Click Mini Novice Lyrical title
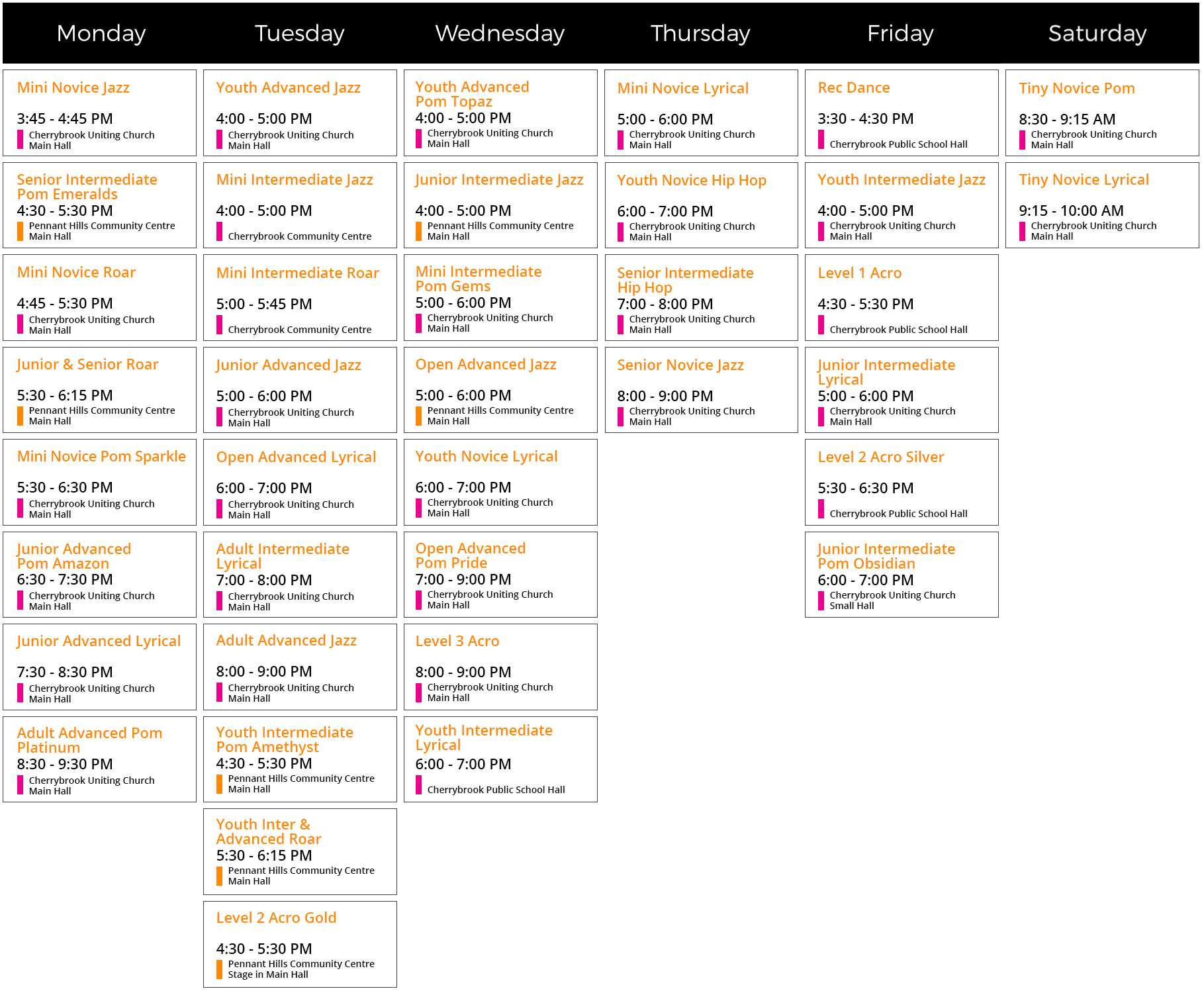 coord(682,89)
